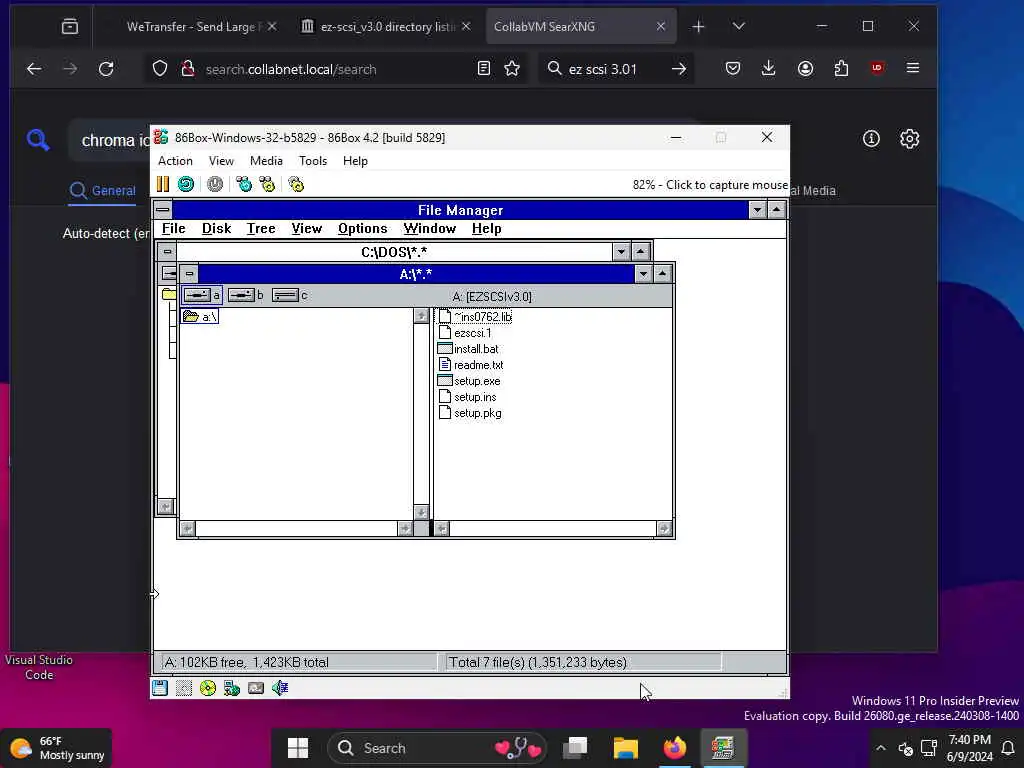Open SearXNG preferences gear

pyautogui.click(x=909, y=138)
